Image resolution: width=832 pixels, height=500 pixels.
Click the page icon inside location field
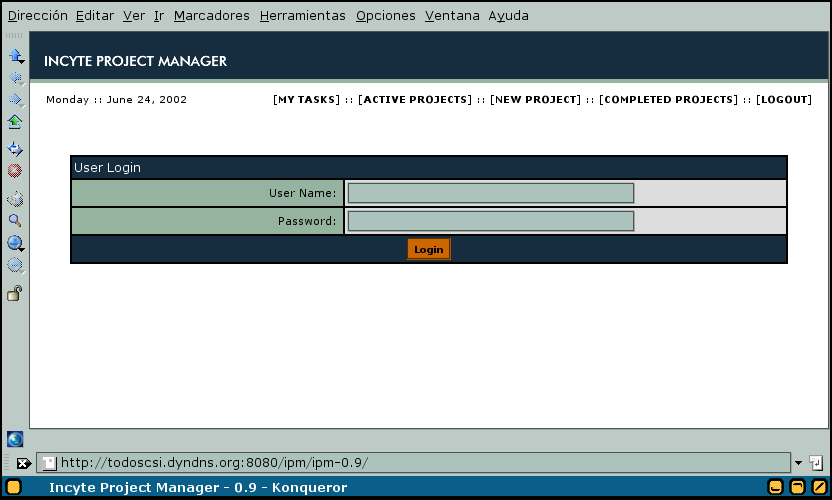click(x=49, y=463)
